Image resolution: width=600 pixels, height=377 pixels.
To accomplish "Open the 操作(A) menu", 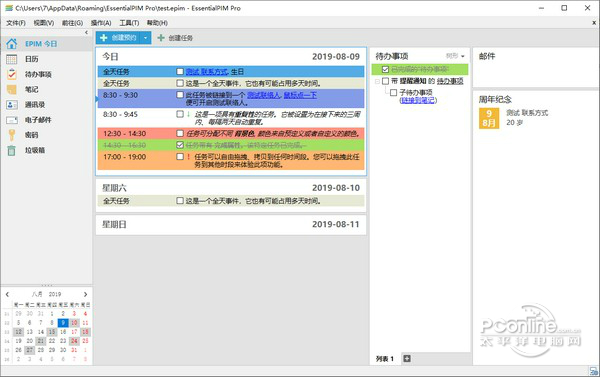I will 101,23.
